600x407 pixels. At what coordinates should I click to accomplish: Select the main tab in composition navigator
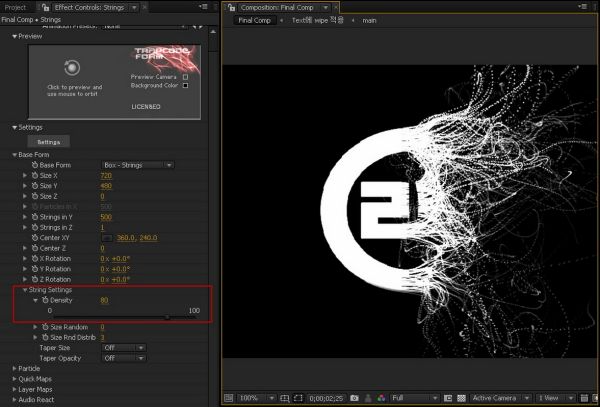coord(369,20)
